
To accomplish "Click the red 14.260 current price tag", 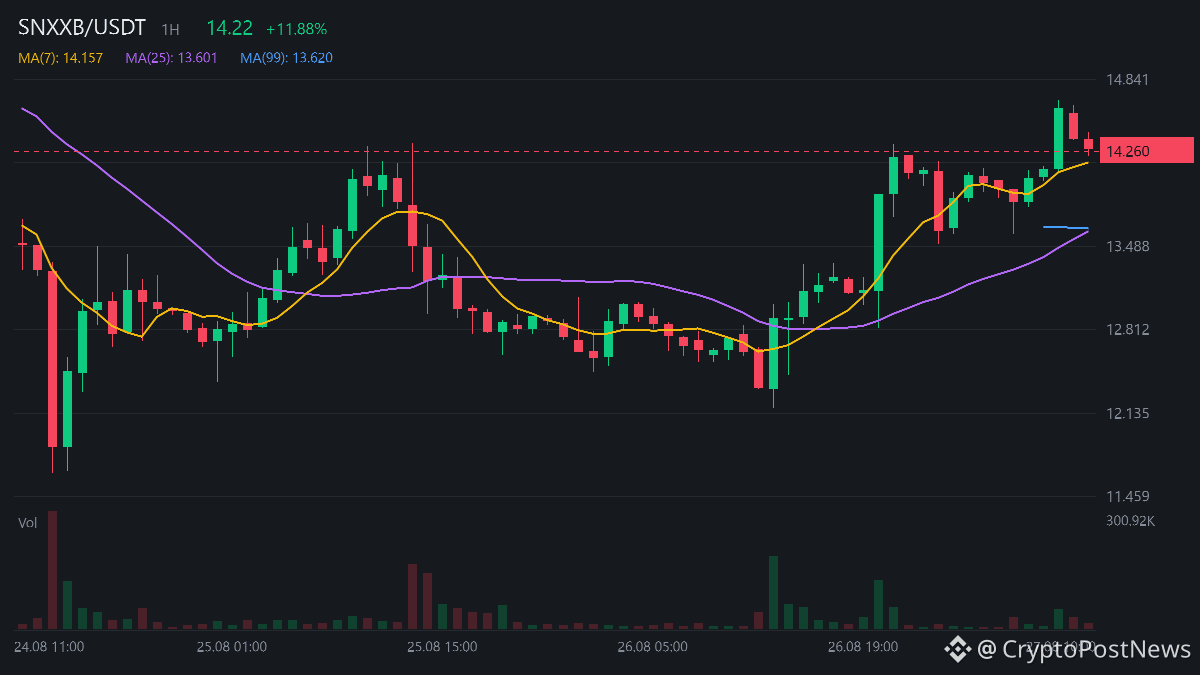I will 1146,151.
